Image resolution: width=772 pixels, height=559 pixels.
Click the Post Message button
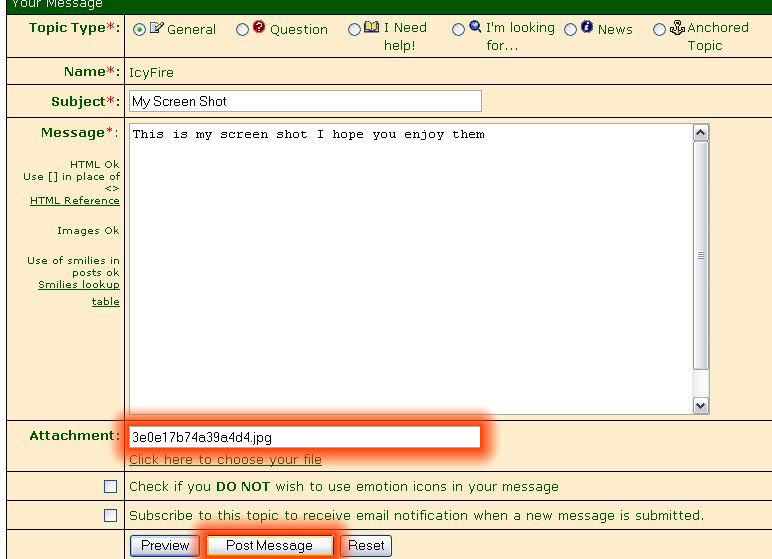tap(269, 546)
